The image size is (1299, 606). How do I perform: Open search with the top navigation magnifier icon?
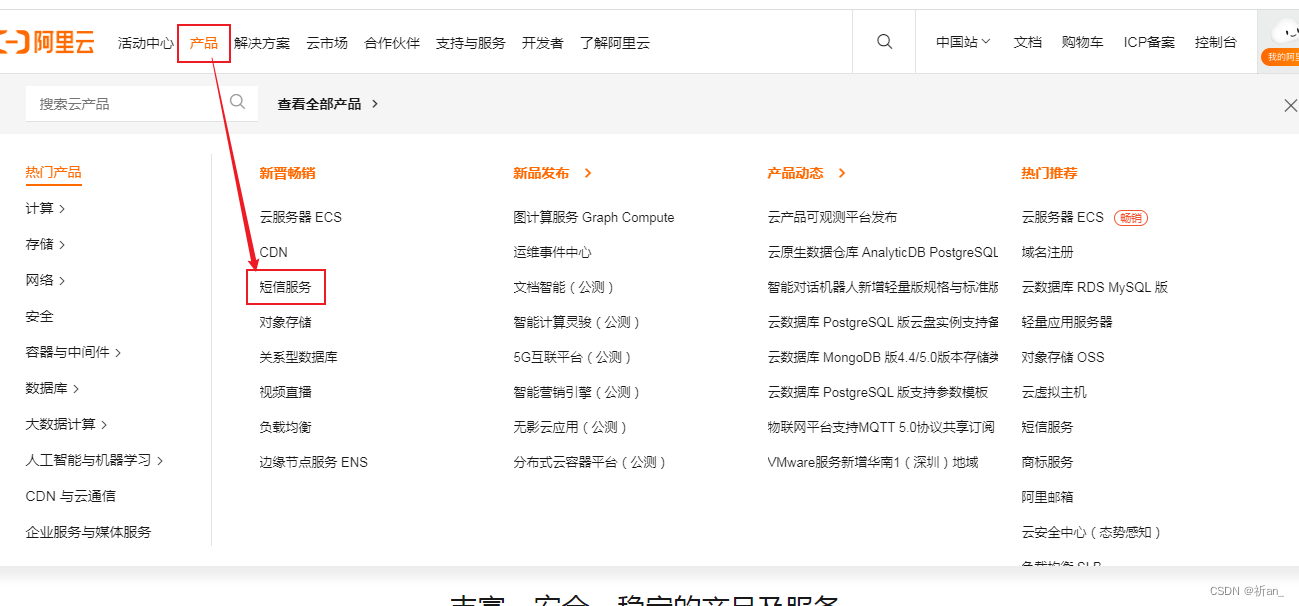coord(884,42)
